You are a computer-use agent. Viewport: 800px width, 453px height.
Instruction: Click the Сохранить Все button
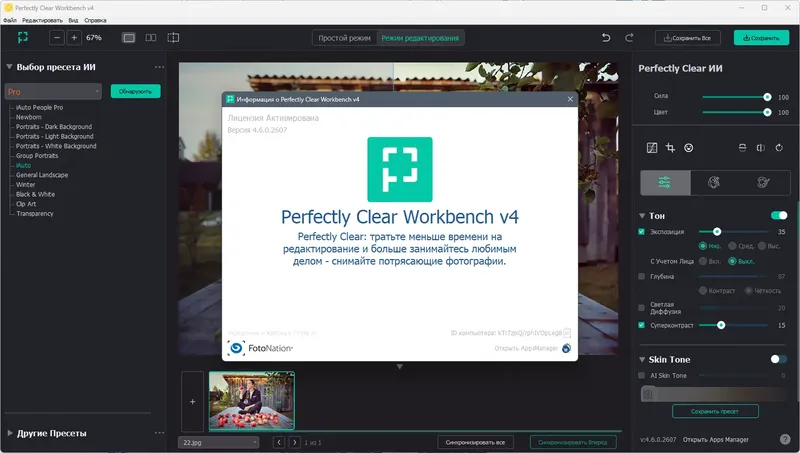pyautogui.click(x=688, y=38)
